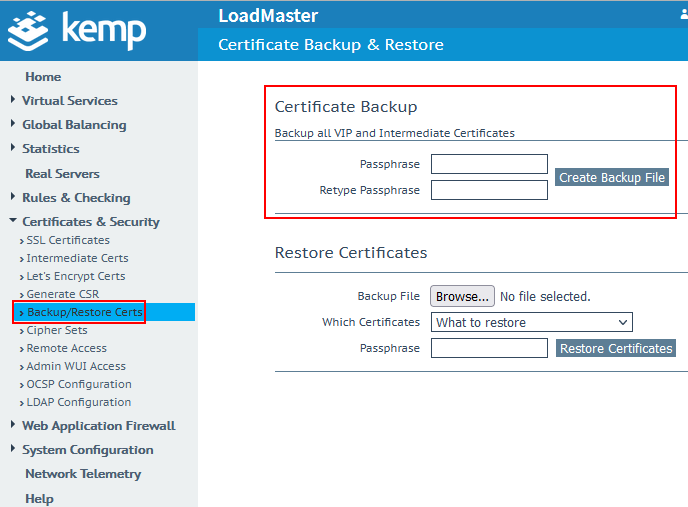Open Real Servers menu item
Image resolution: width=688 pixels, height=507 pixels.
[x=62, y=174]
